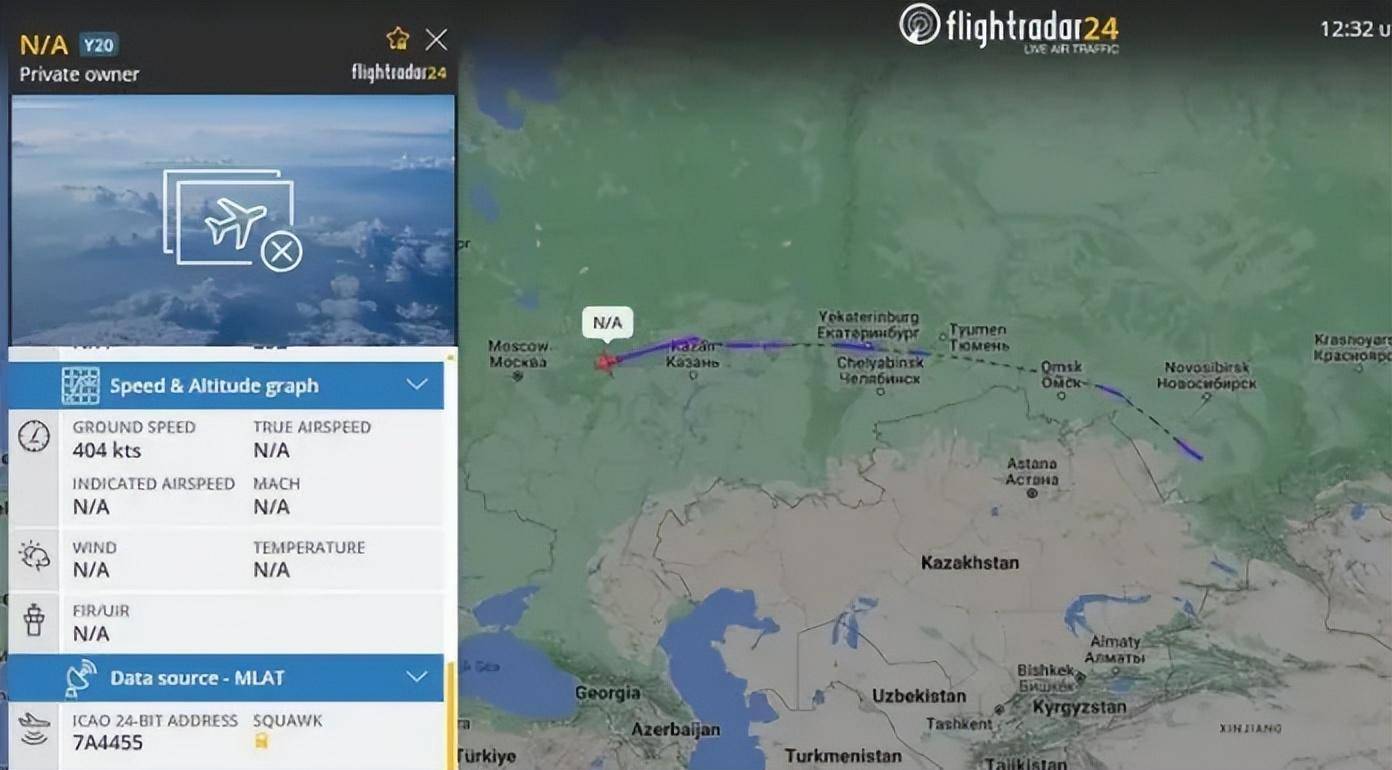Click the Y20 aircraft type badge
The width and height of the screenshot is (1392, 770).
[99, 44]
